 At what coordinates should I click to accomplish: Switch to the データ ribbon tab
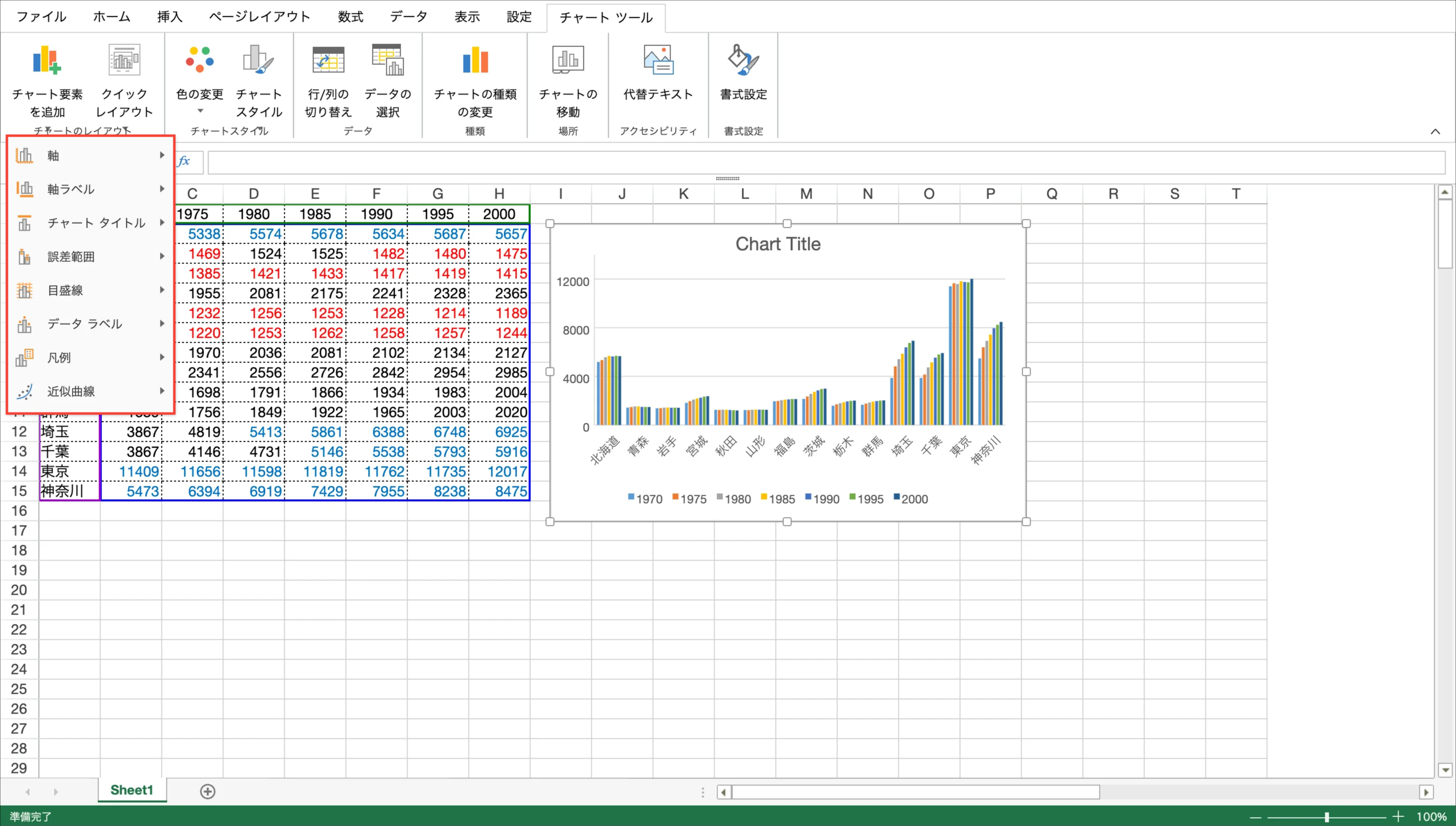[x=409, y=17]
